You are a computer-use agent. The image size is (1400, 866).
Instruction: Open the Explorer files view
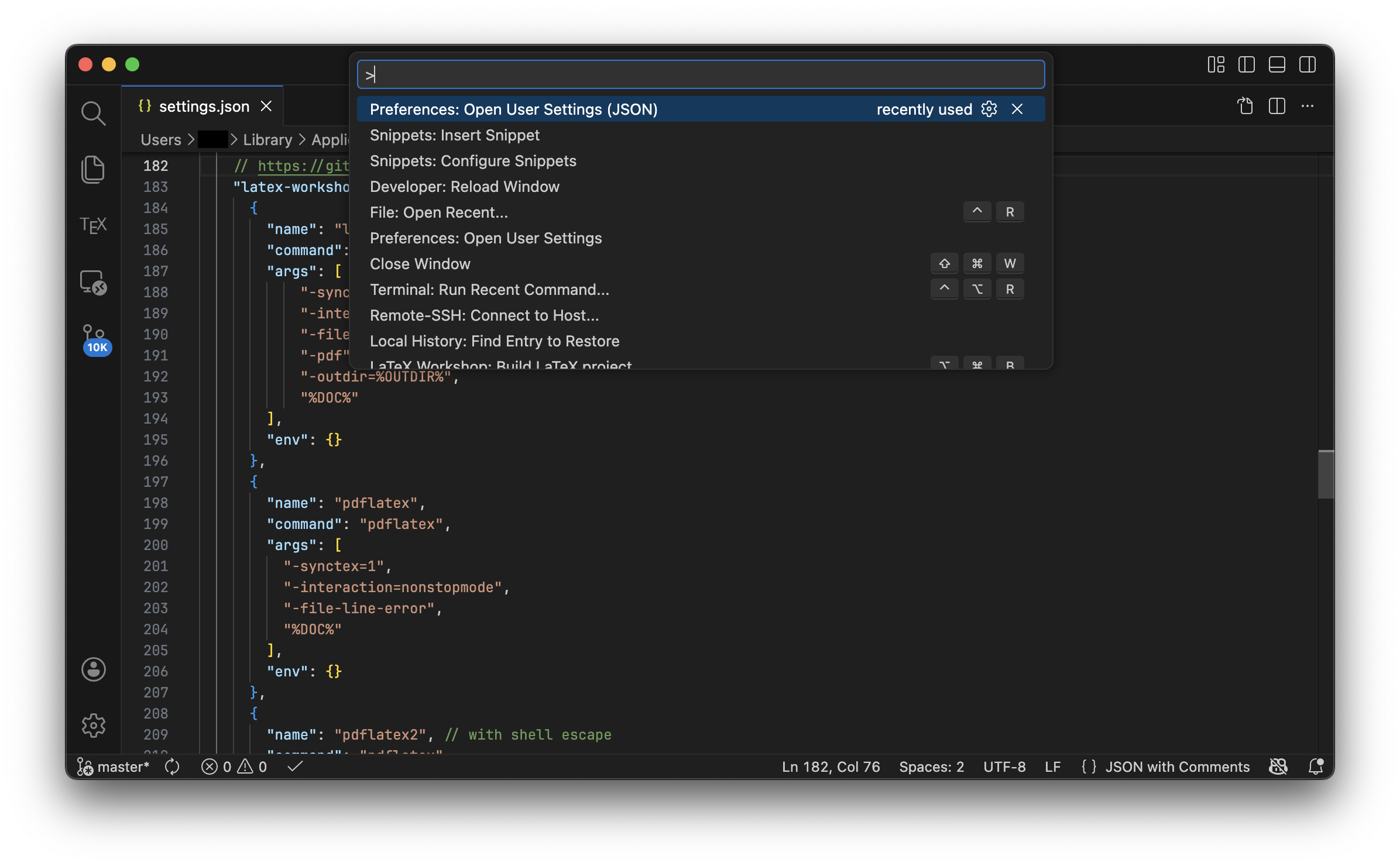point(93,169)
